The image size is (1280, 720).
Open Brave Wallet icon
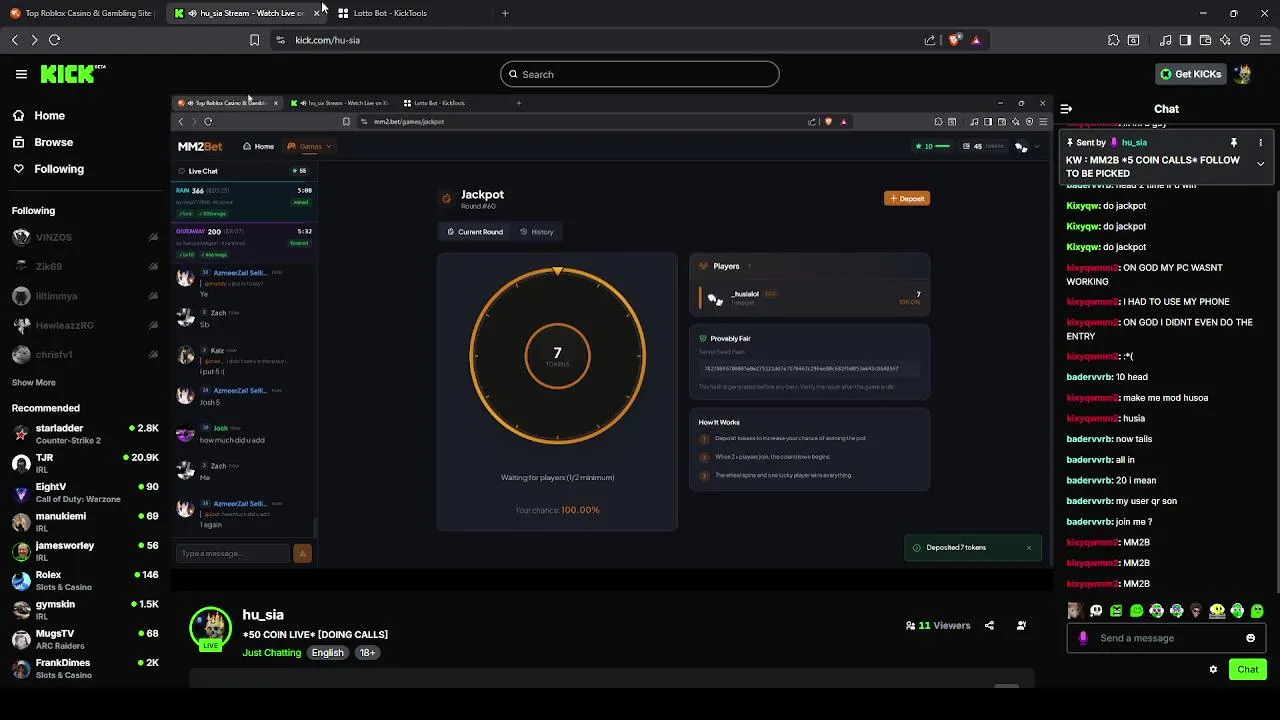pos(1205,40)
